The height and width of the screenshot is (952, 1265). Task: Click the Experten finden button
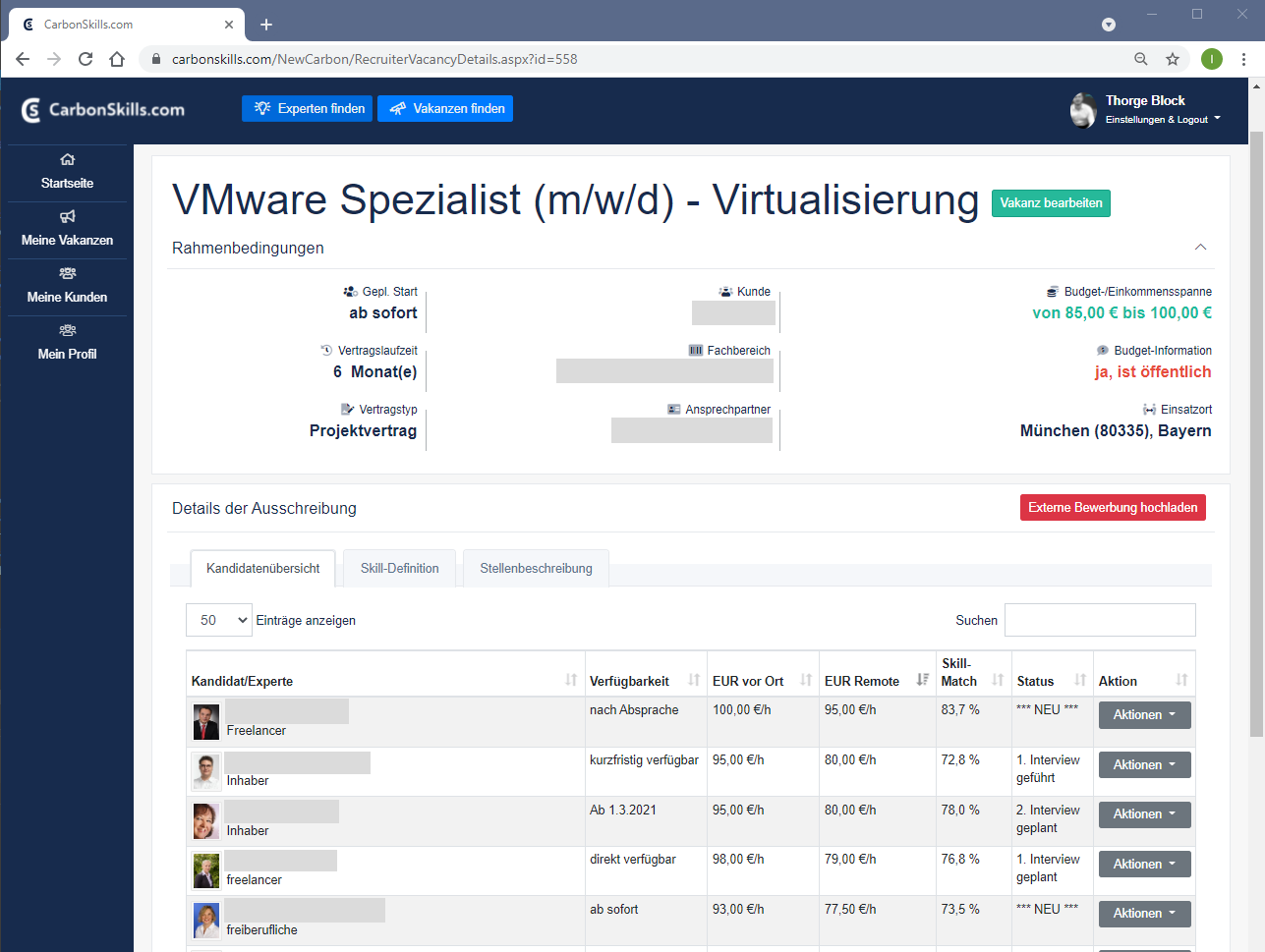coord(308,108)
